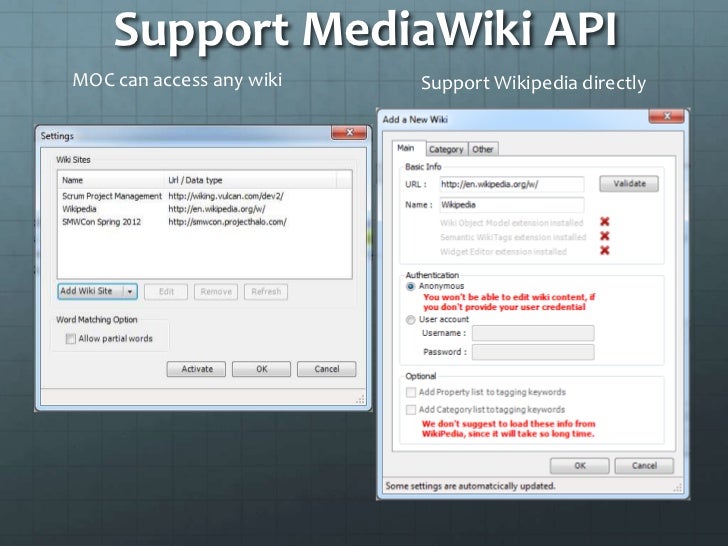Select the Scrum Project Management row

coord(205,196)
